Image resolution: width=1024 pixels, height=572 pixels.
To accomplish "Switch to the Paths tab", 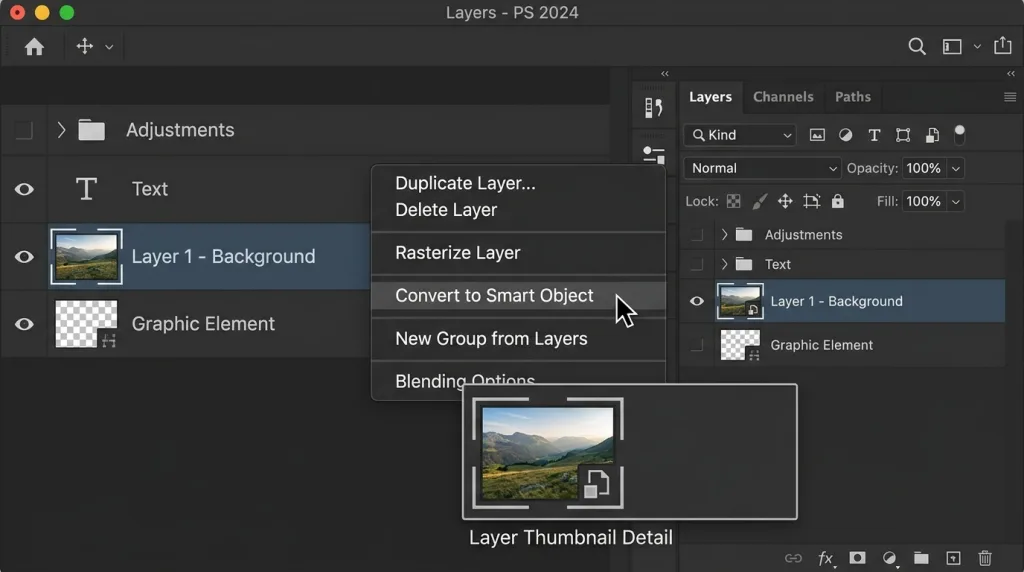I will click(853, 97).
